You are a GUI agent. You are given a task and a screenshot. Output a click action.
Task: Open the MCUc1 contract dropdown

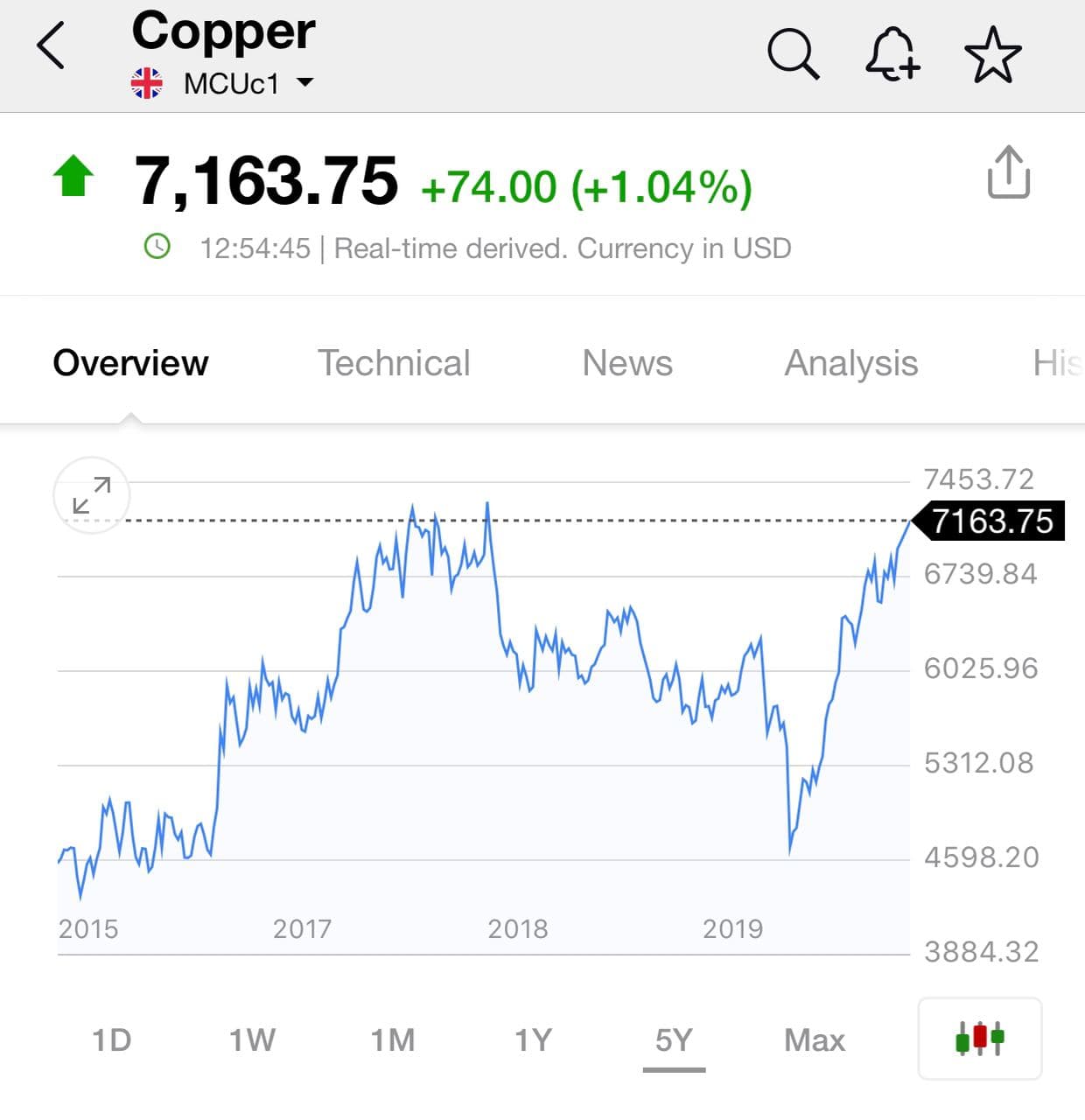[304, 83]
